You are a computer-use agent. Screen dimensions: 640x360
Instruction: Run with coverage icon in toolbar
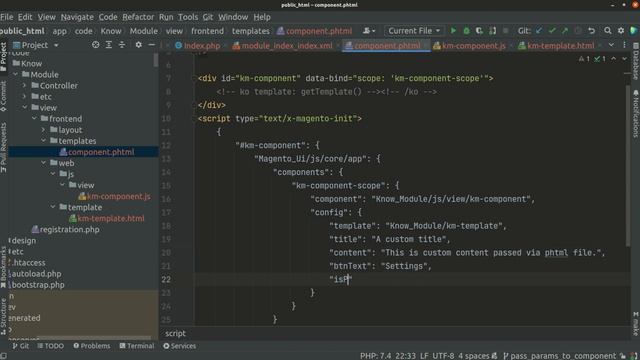click(x=479, y=31)
